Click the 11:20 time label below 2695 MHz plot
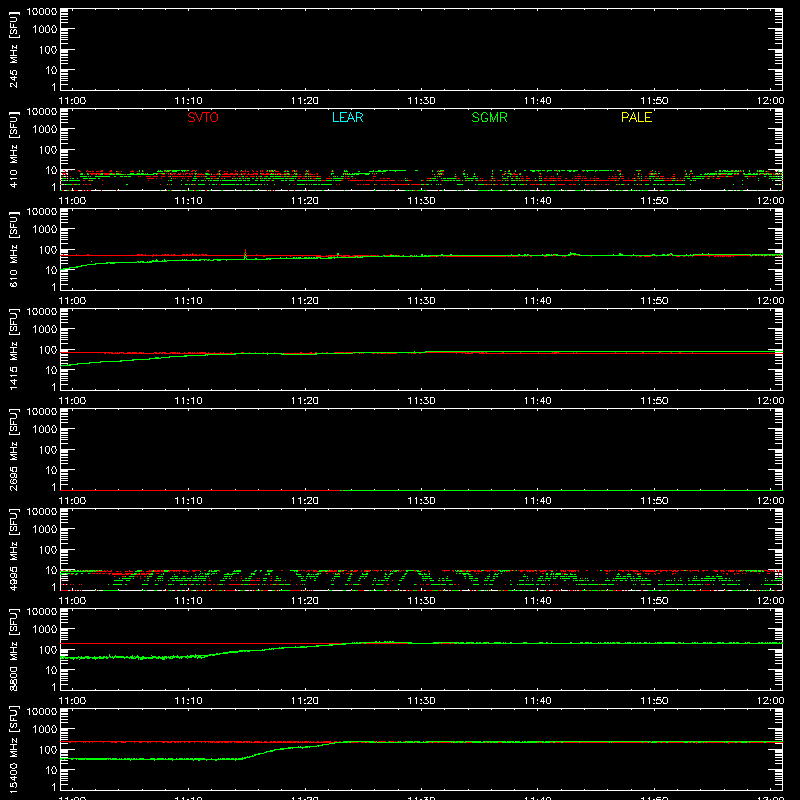Image resolution: width=800 pixels, height=800 pixels. tap(305, 501)
